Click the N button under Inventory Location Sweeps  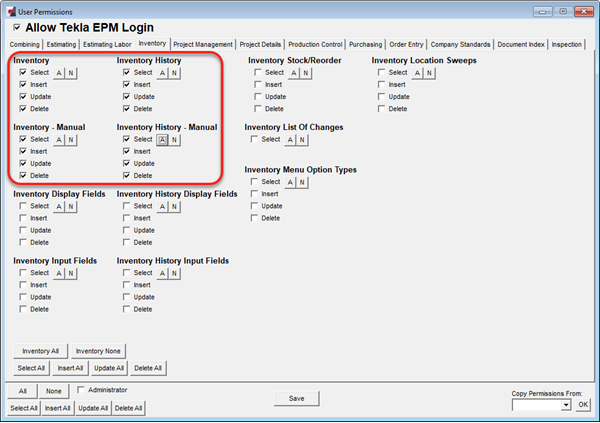(x=429, y=73)
